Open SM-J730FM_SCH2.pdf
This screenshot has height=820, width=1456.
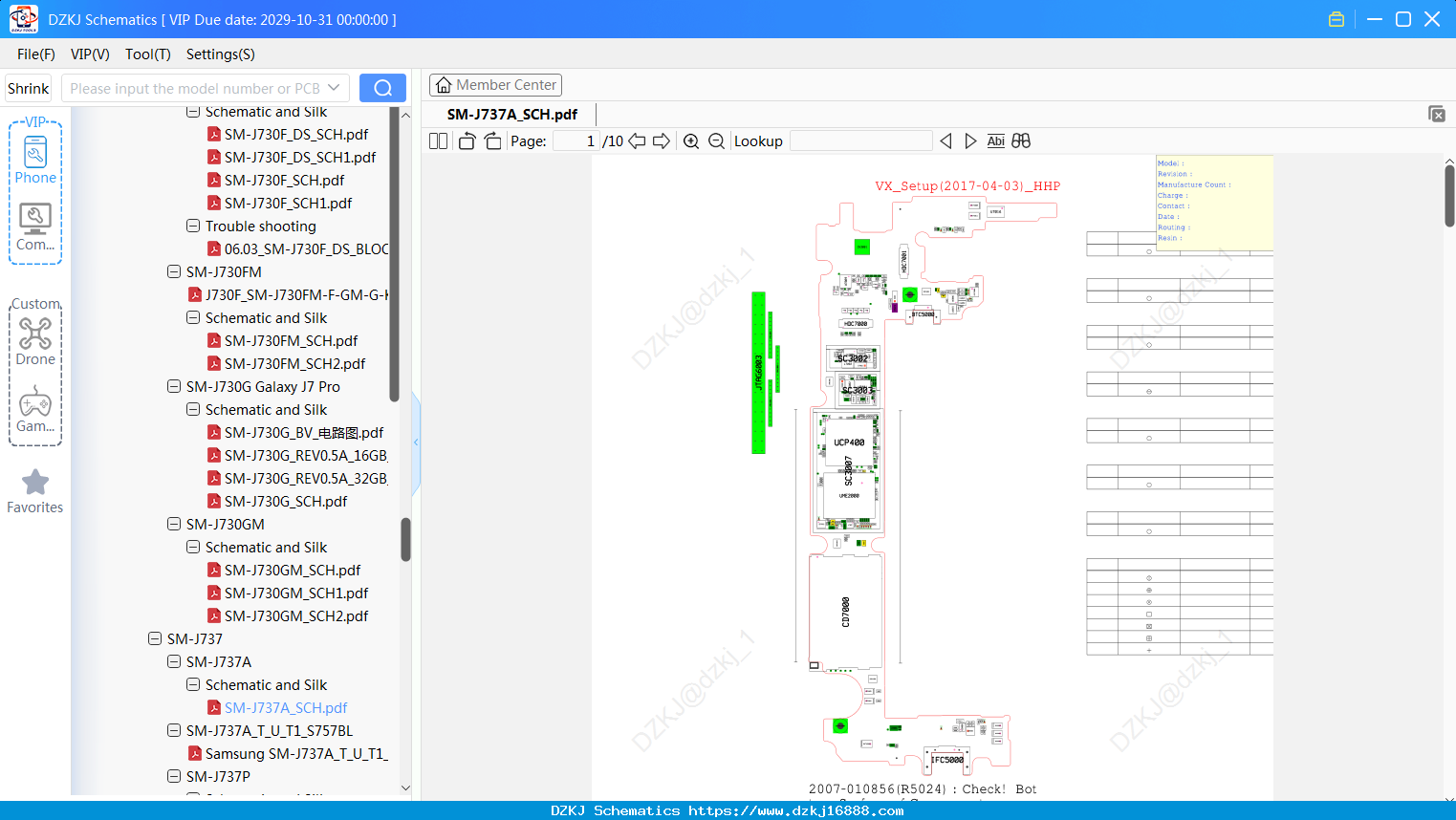pos(294,364)
